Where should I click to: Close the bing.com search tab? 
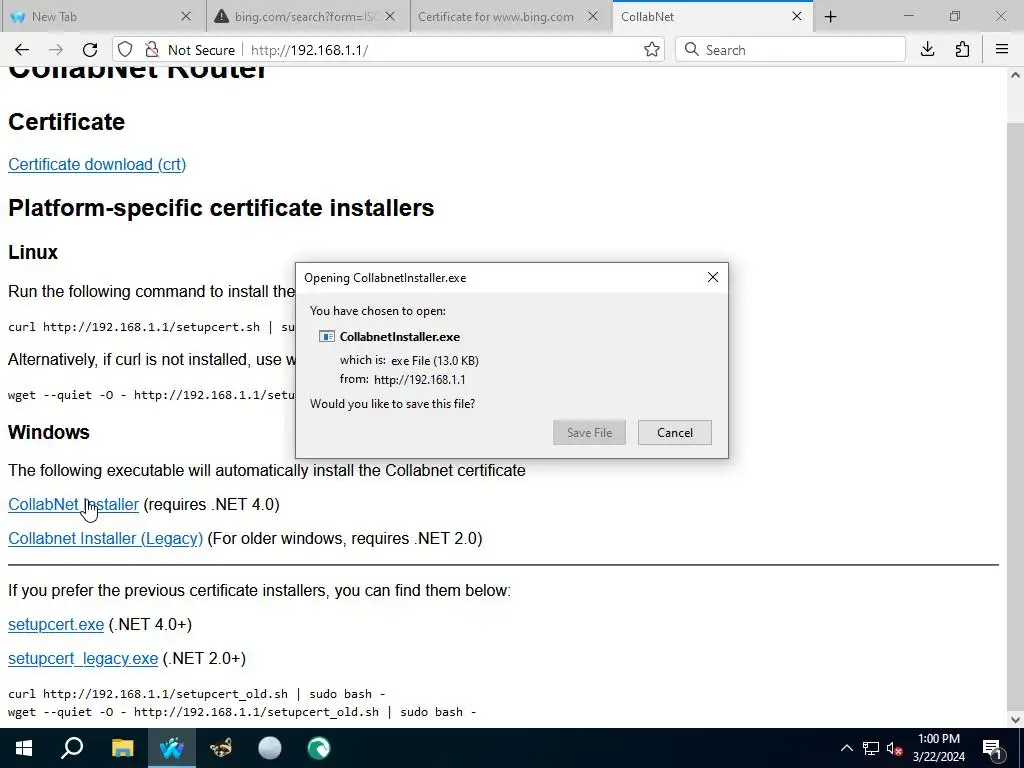pos(390,17)
